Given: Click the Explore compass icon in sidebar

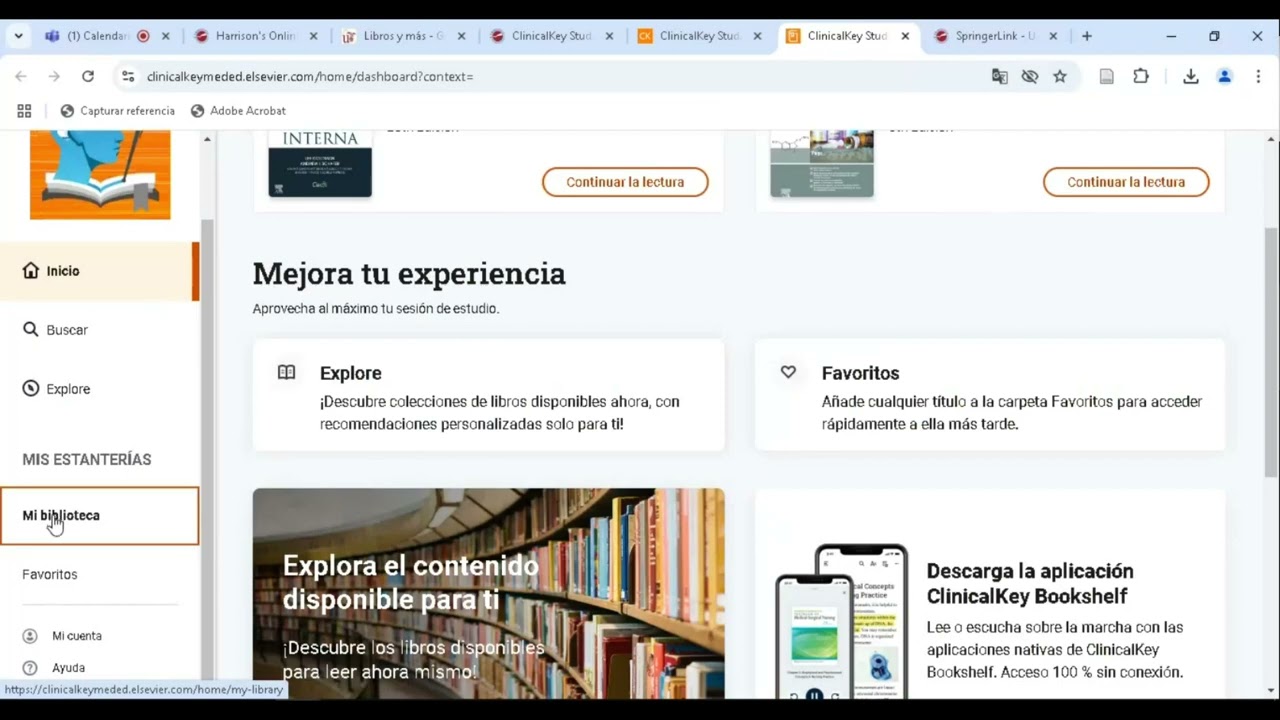Looking at the screenshot, I should [31, 389].
